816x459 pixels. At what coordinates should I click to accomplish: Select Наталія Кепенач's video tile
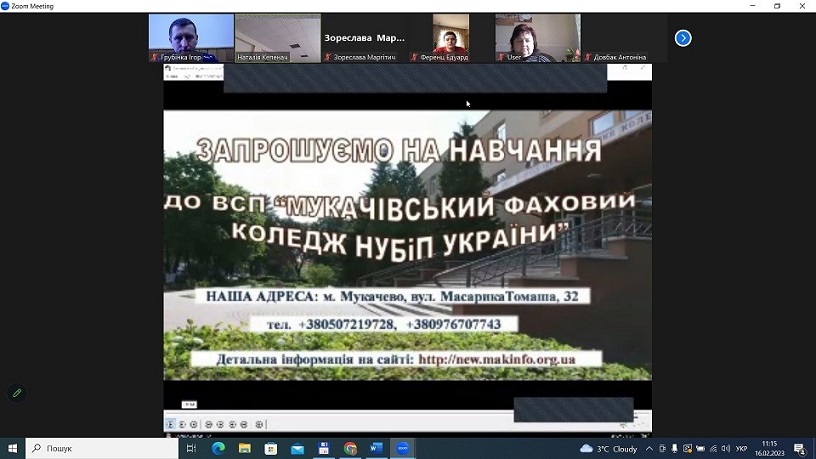(278, 38)
